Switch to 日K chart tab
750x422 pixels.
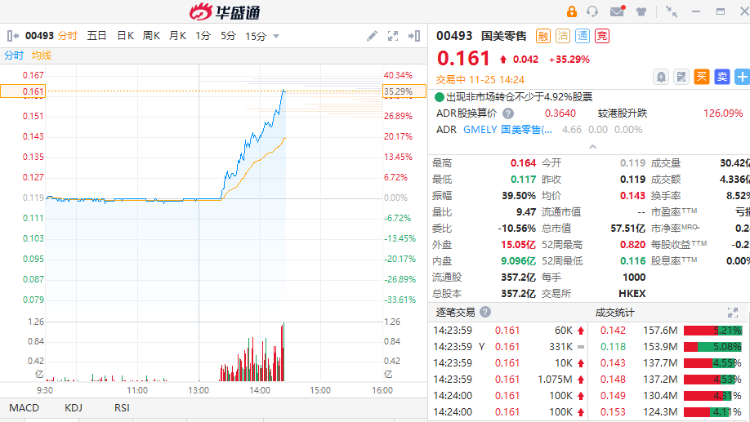pos(125,36)
